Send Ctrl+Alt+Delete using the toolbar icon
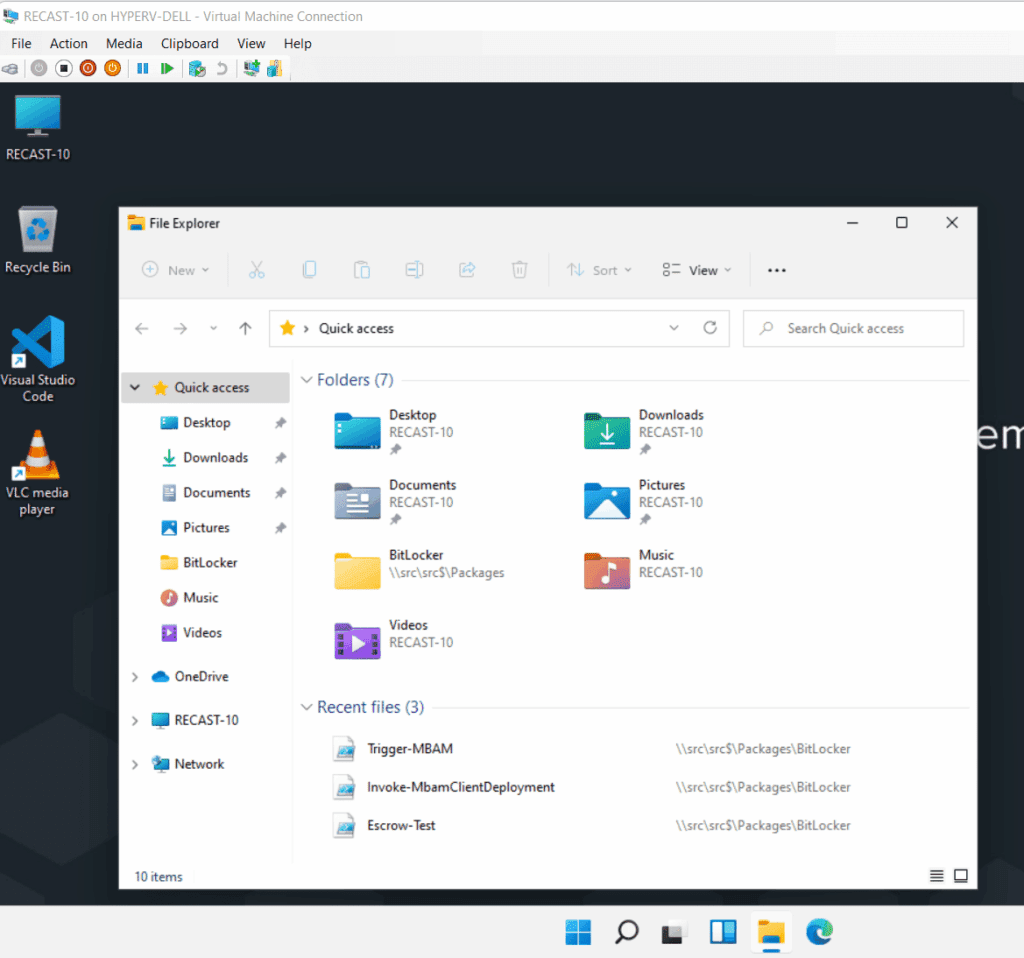Screen dimensions: 1024x958 (x=10, y=68)
